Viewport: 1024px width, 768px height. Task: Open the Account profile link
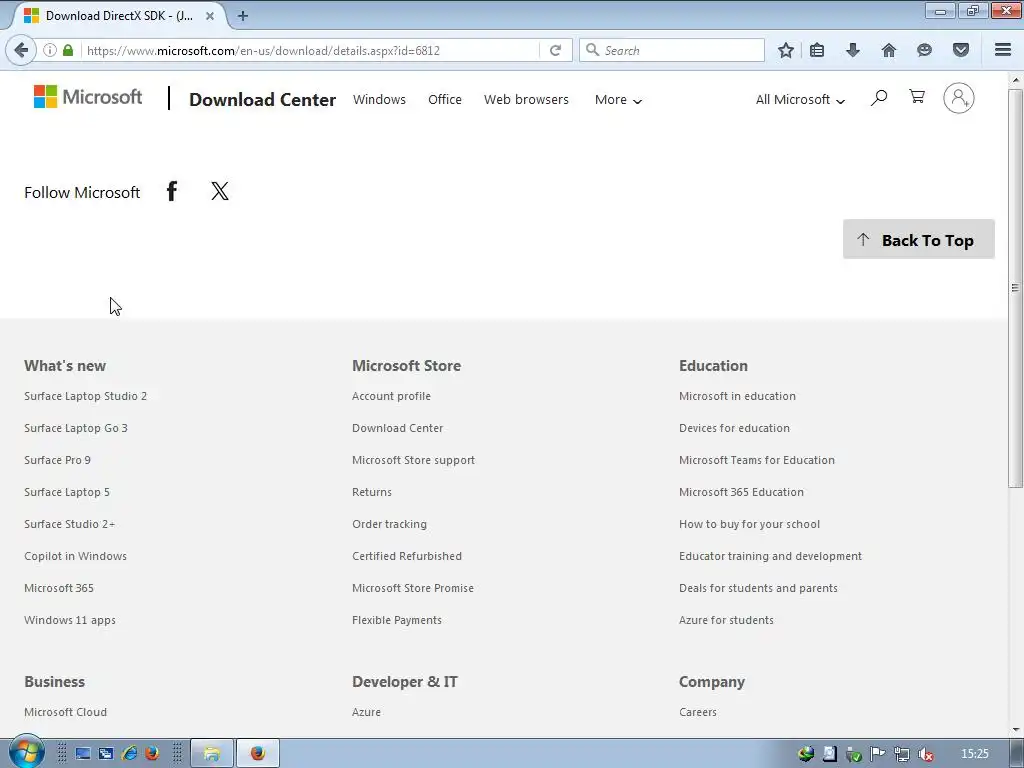tap(391, 396)
